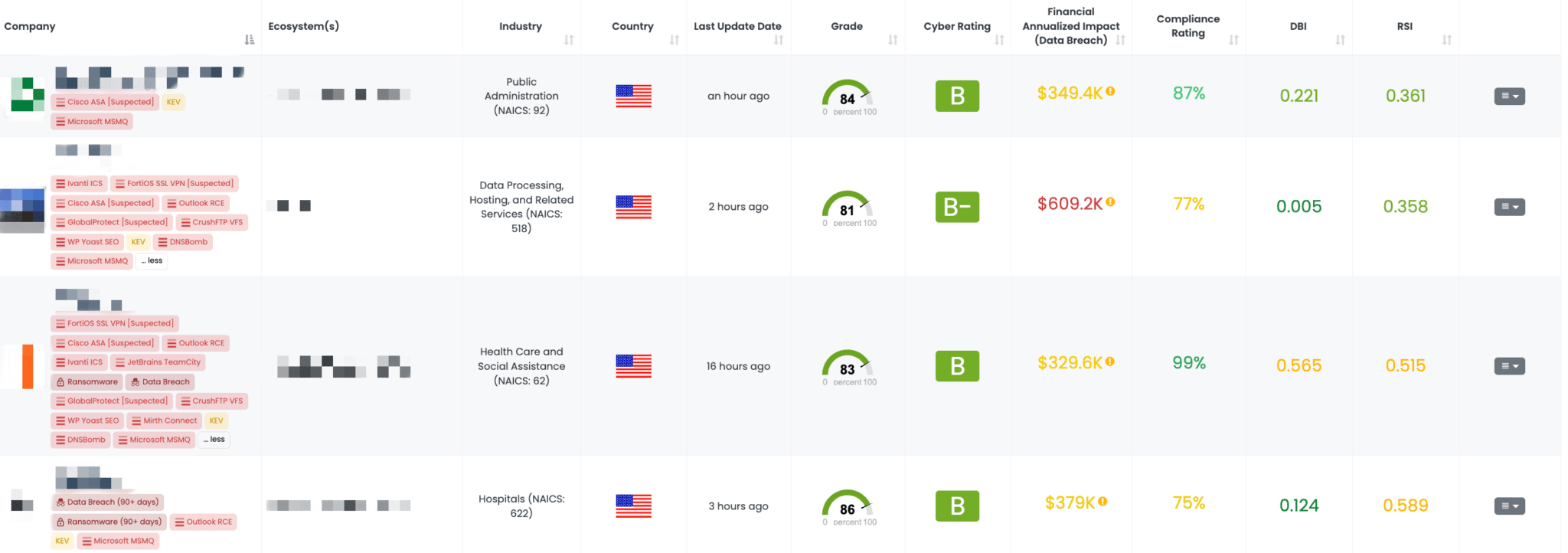This screenshot has height=553, width=1568.
Task: Collapse tags with "less" in Data Processing row
Action: pos(152,261)
